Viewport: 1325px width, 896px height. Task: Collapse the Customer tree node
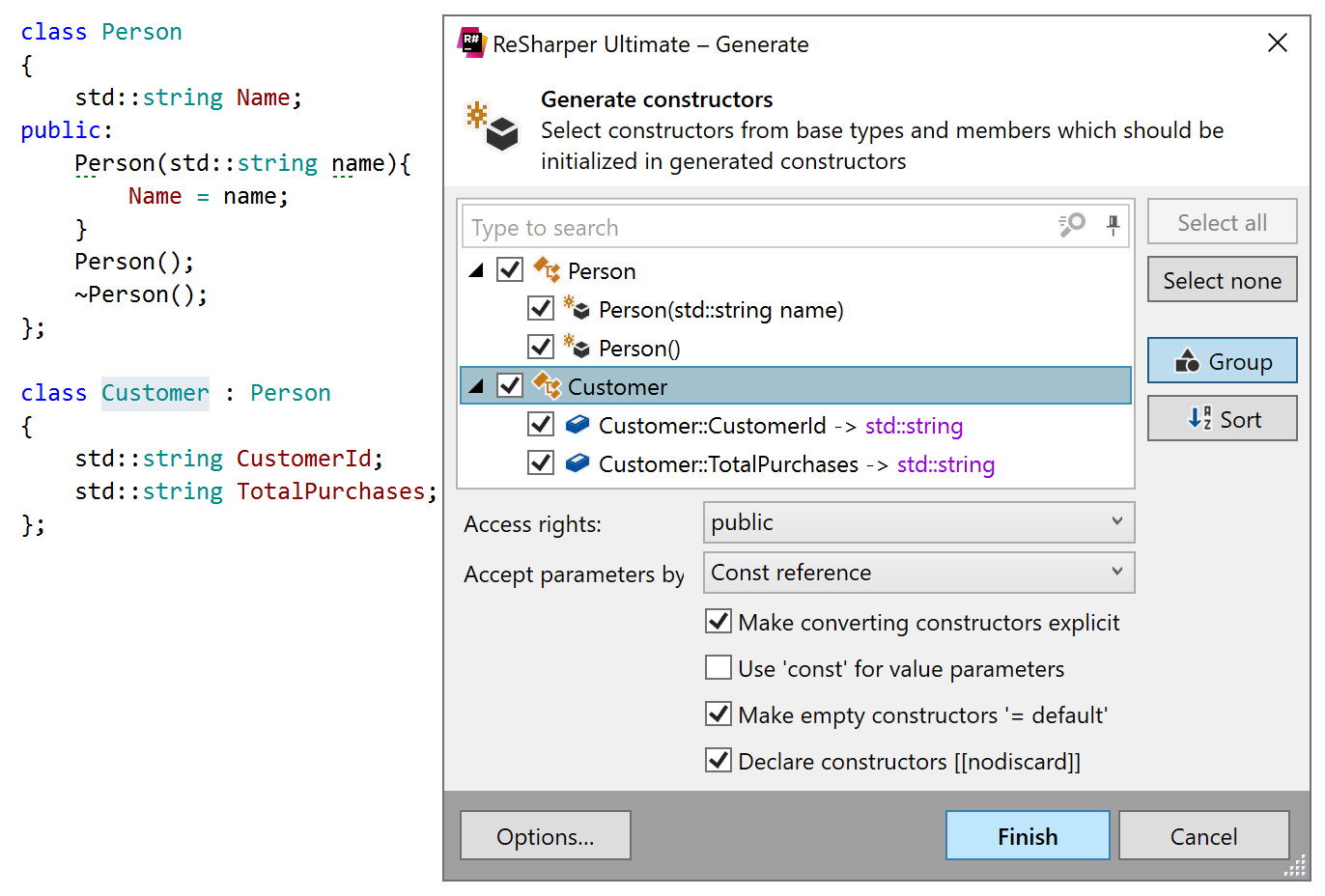[x=475, y=385]
